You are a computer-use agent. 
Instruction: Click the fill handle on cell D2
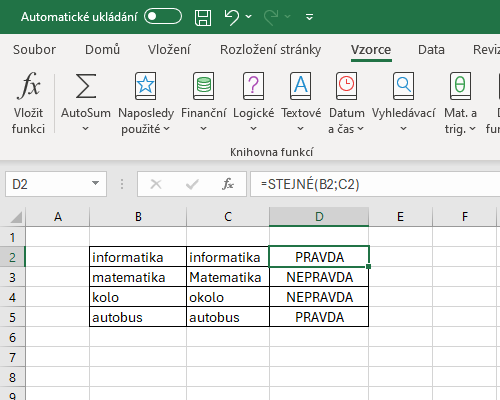(368, 266)
